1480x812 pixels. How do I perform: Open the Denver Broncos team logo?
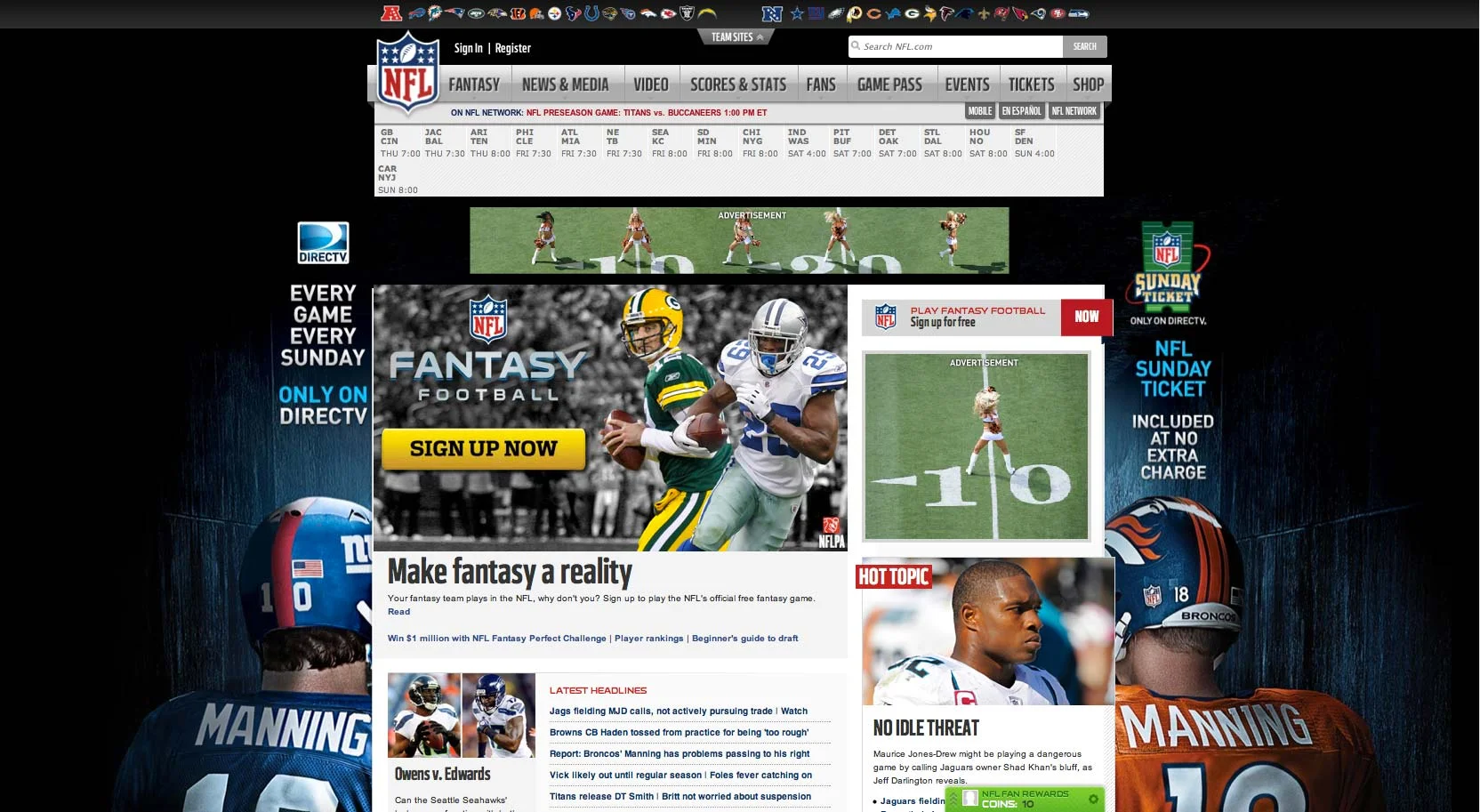click(x=648, y=13)
